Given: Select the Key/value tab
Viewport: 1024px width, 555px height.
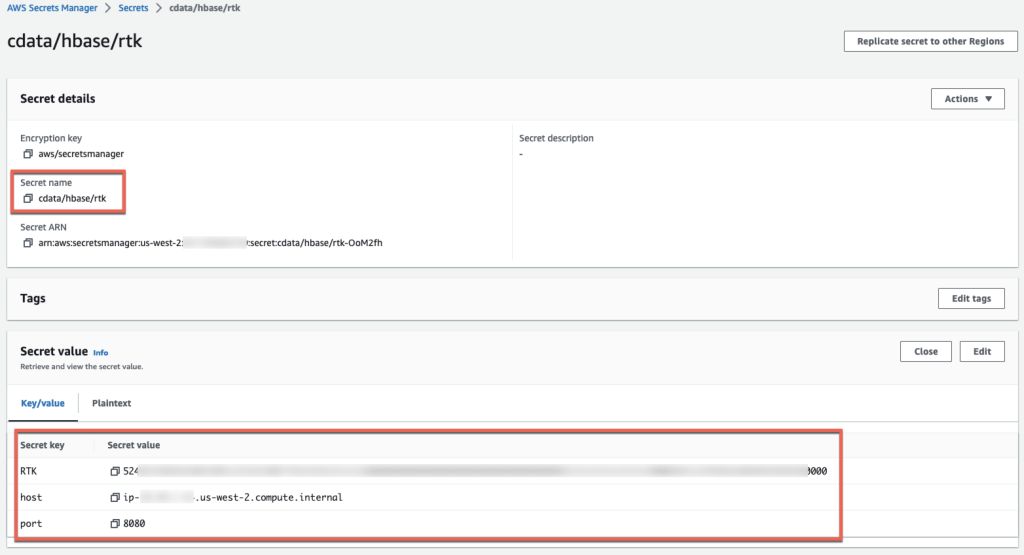Looking at the screenshot, I should [x=42, y=403].
